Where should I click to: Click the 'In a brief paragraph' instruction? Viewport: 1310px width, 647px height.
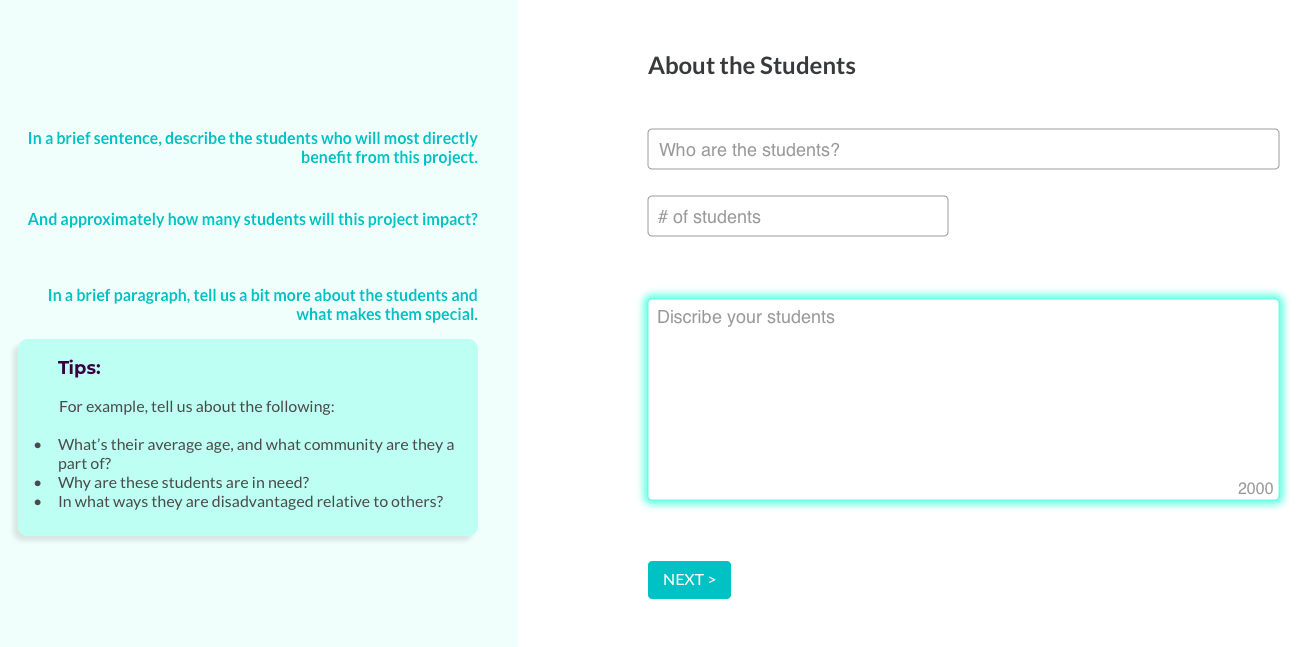pos(262,295)
